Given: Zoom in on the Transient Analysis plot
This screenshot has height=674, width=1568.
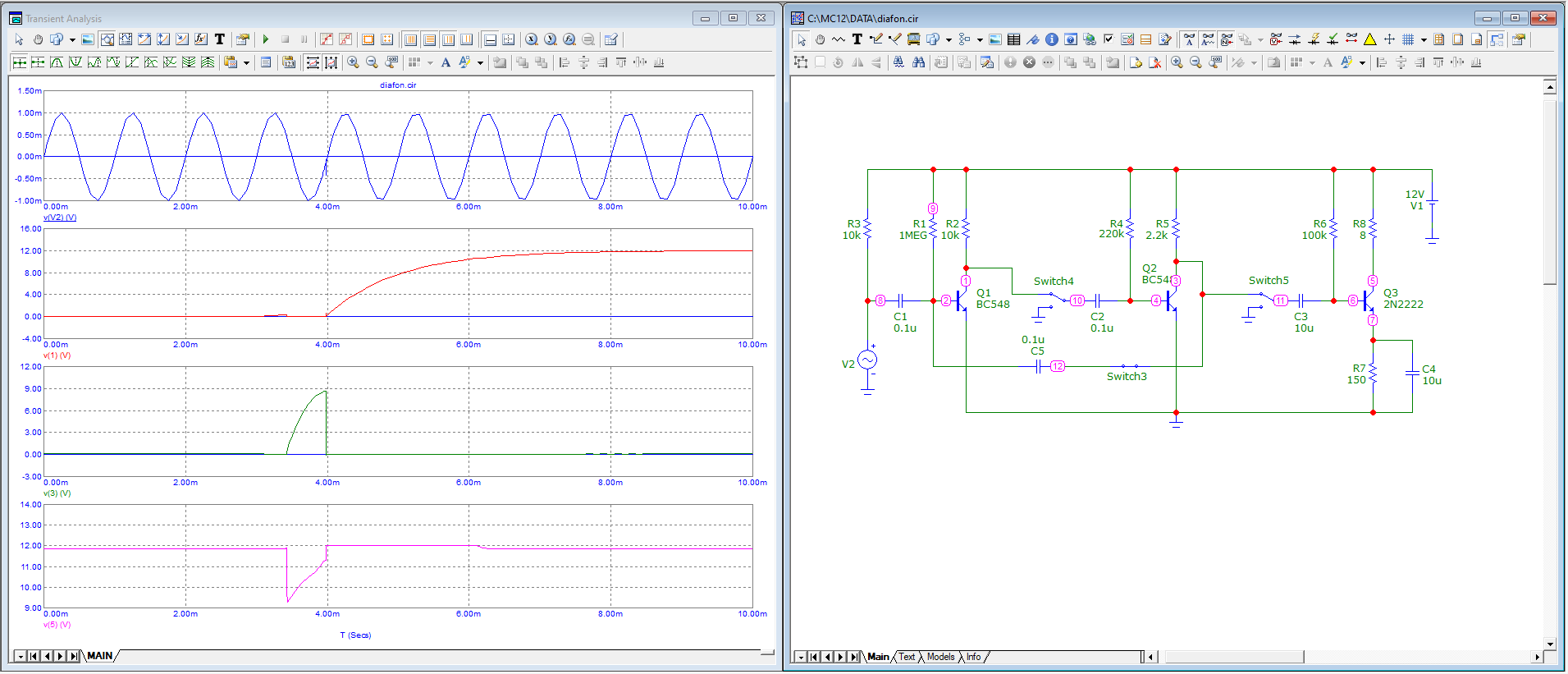Looking at the screenshot, I should coord(353,62).
